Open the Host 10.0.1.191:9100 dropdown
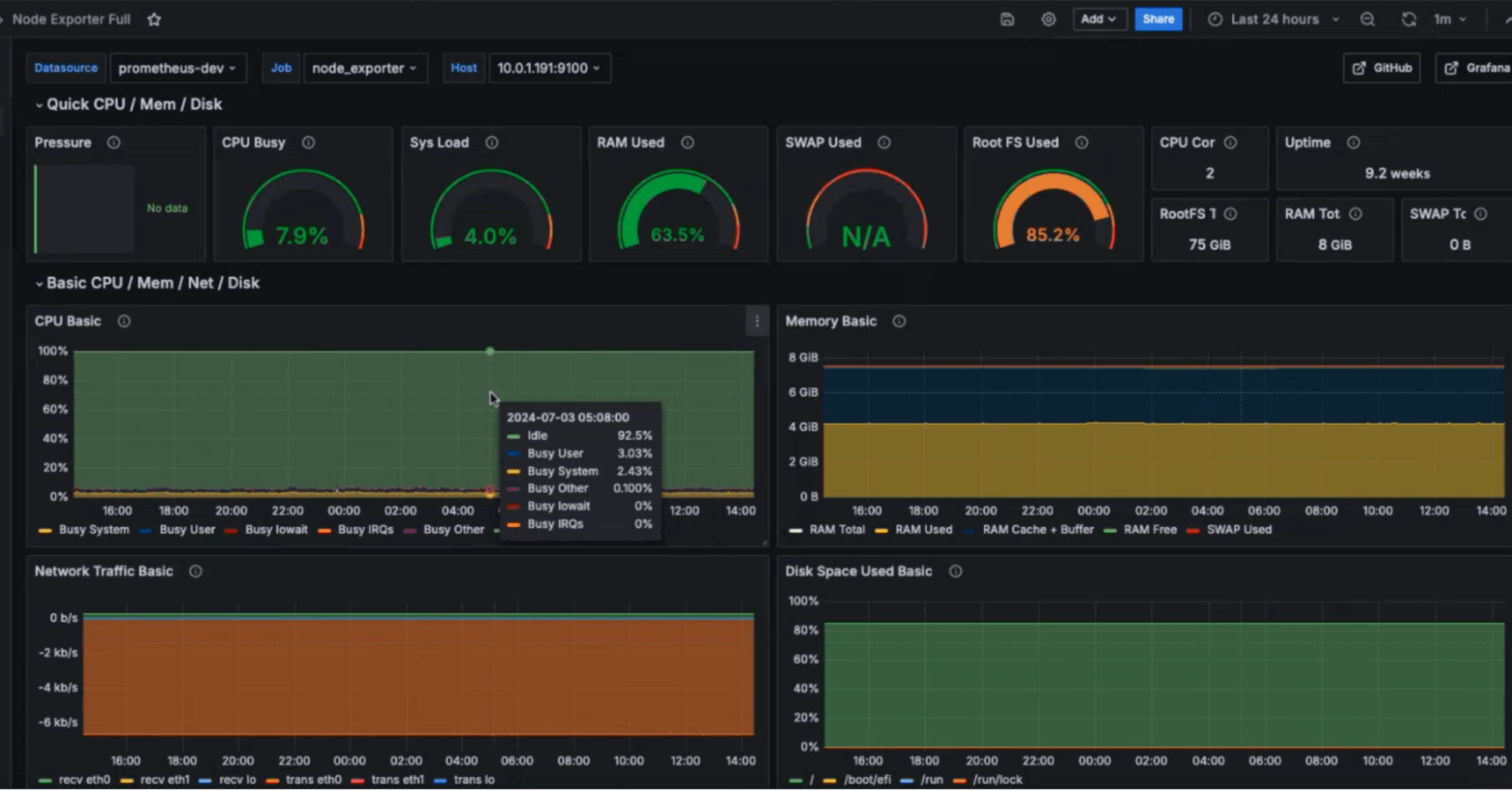Image resolution: width=1512 pixels, height=790 pixels. click(549, 68)
